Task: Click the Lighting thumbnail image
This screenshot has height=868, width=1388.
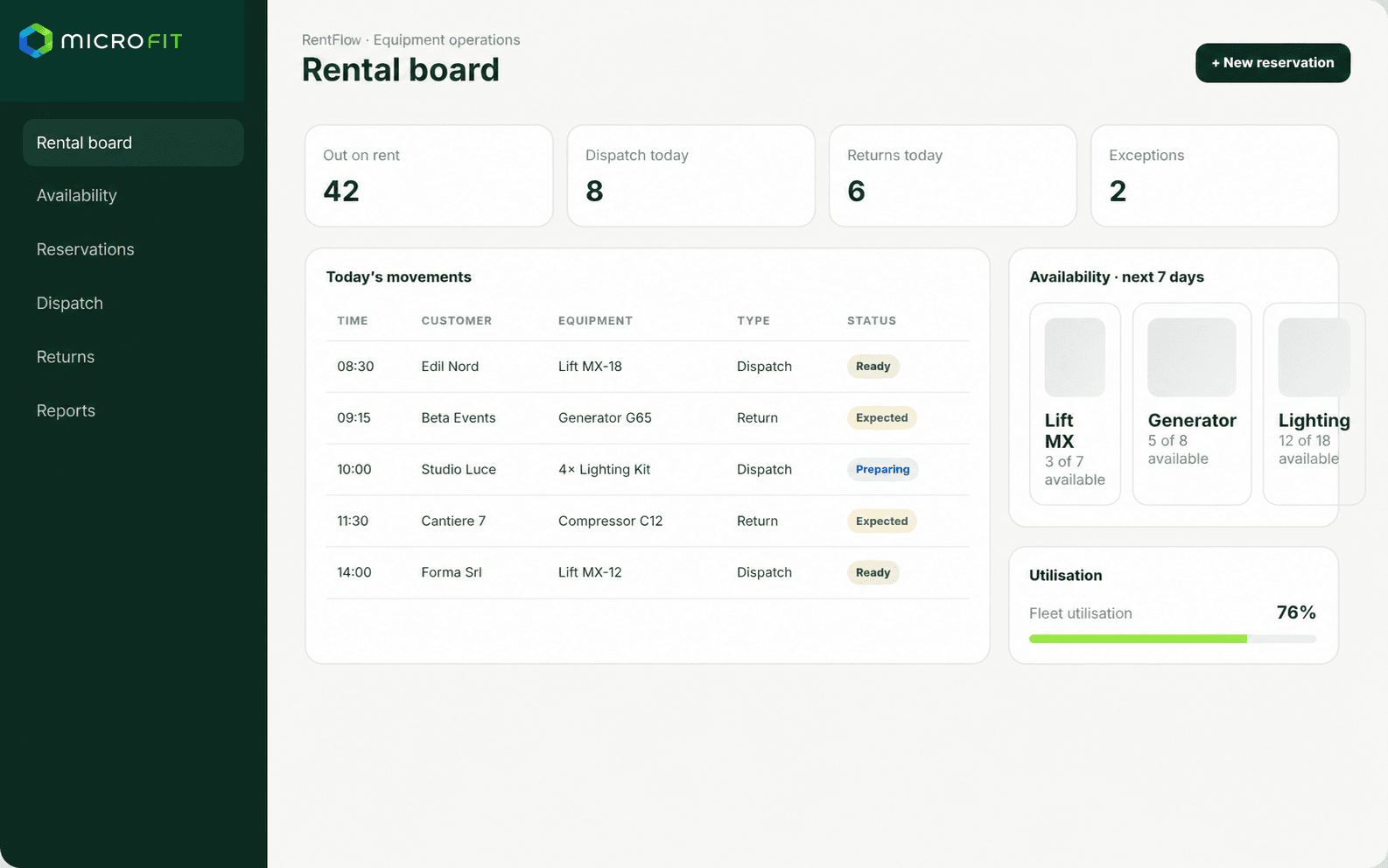Action: coord(1314,357)
